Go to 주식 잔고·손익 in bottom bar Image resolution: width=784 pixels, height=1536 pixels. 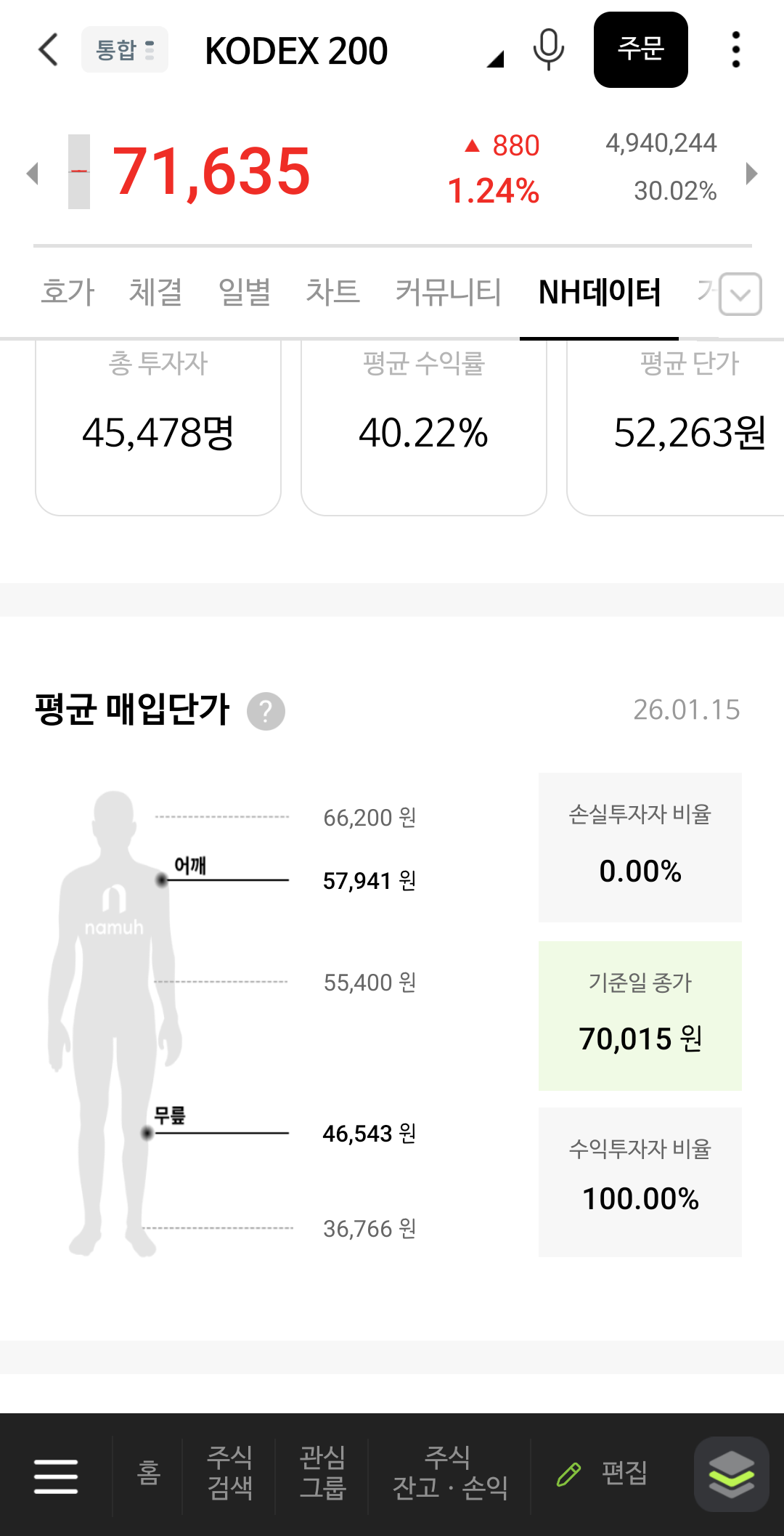coord(449,1473)
